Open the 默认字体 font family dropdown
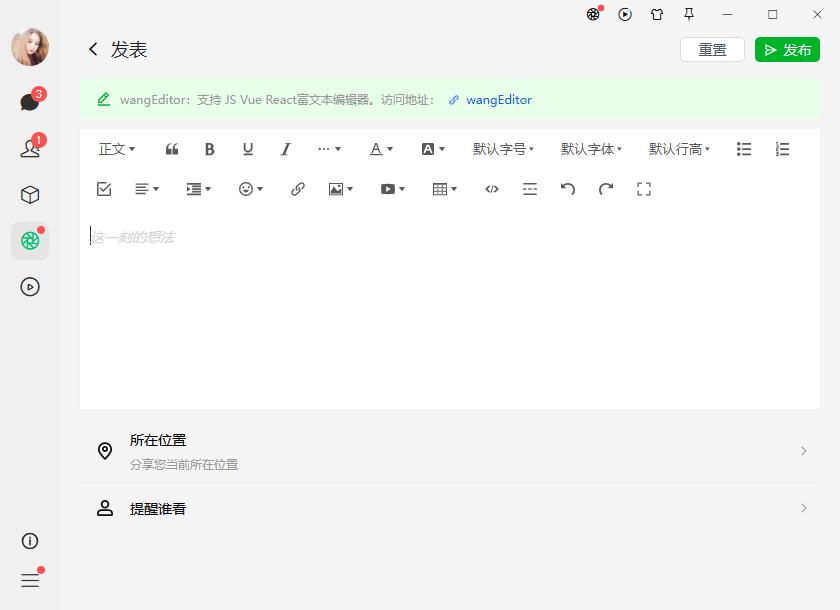The height and width of the screenshot is (610, 840). click(x=591, y=149)
